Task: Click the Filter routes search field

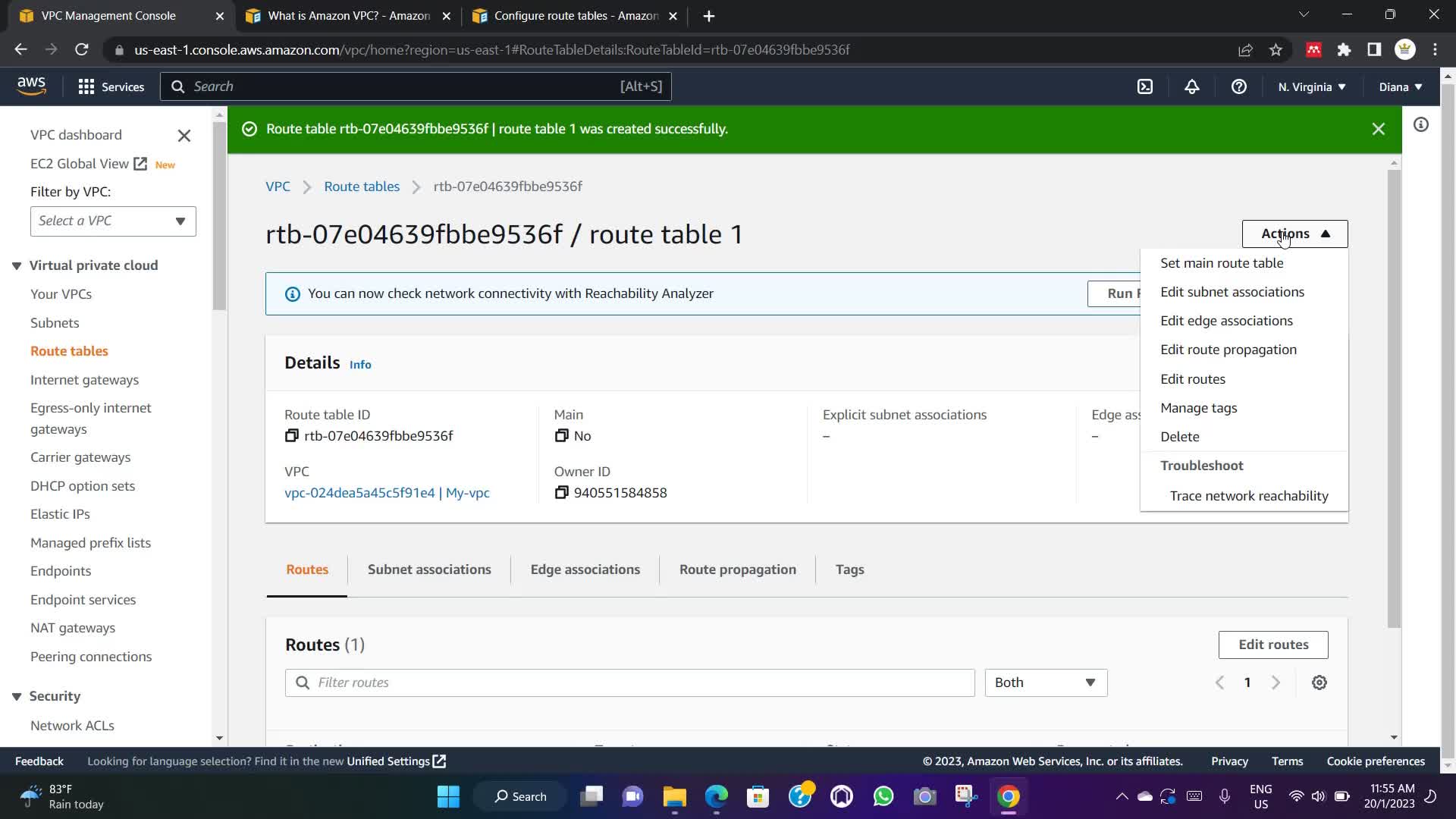Action: pos(629,682)
